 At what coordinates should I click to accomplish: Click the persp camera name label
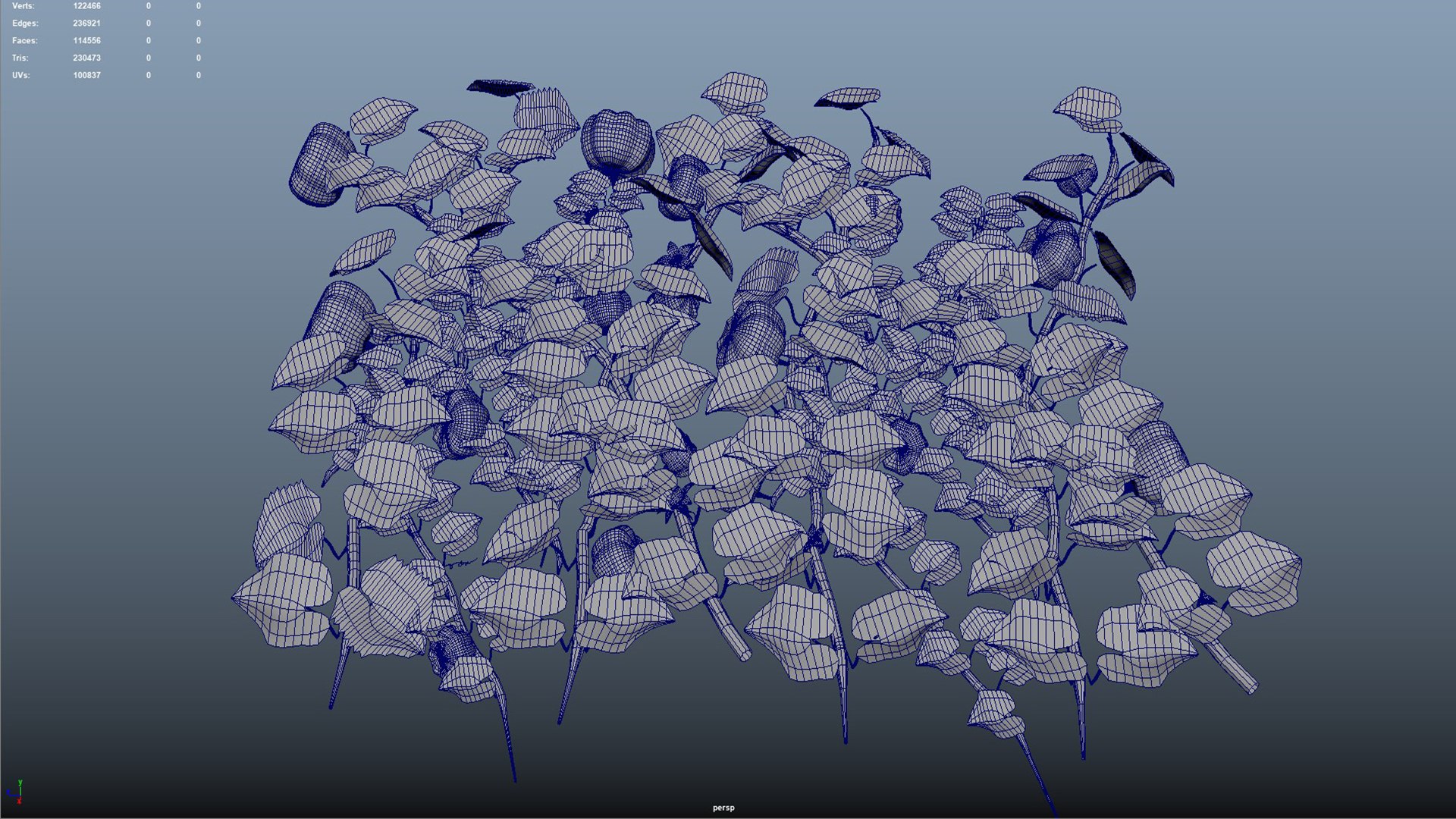click(723, 808)
